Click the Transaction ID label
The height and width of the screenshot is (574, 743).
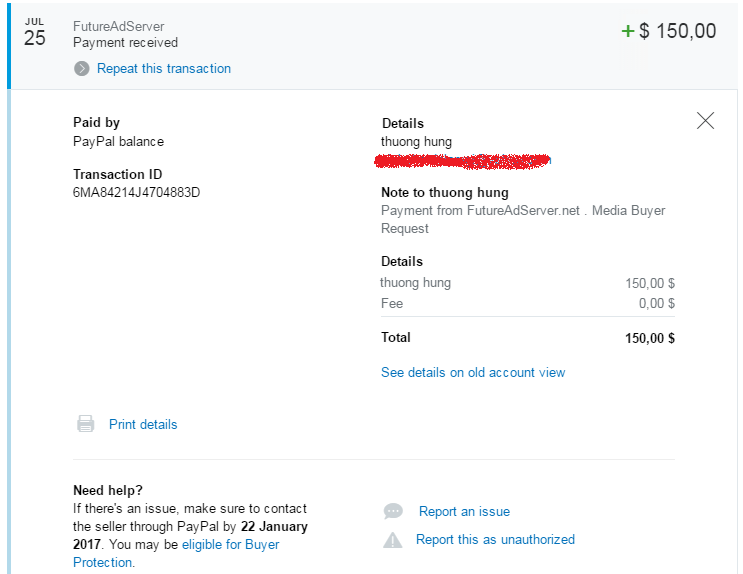tap(118, 174)
